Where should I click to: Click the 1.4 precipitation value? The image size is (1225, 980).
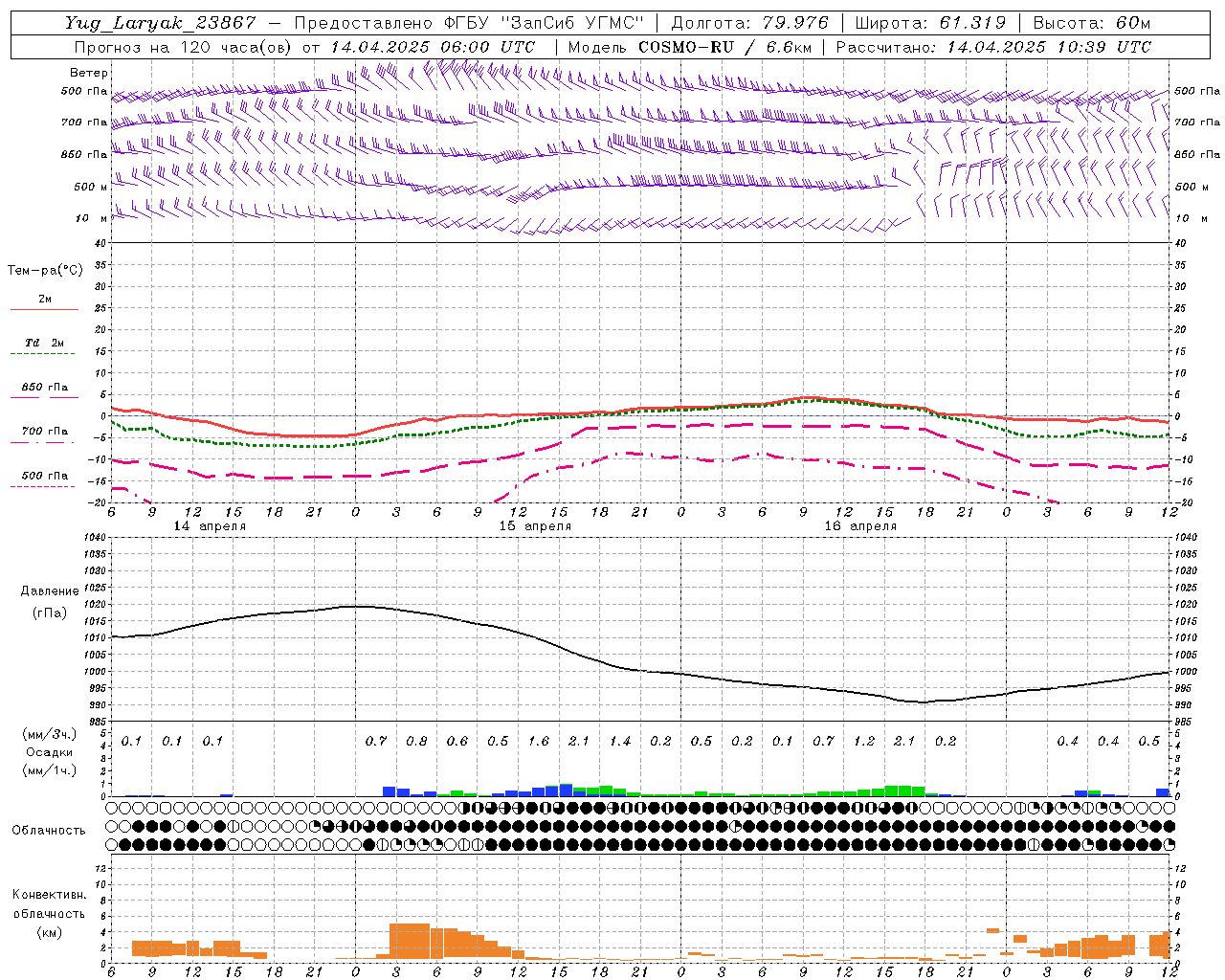(x=620, y=741)
